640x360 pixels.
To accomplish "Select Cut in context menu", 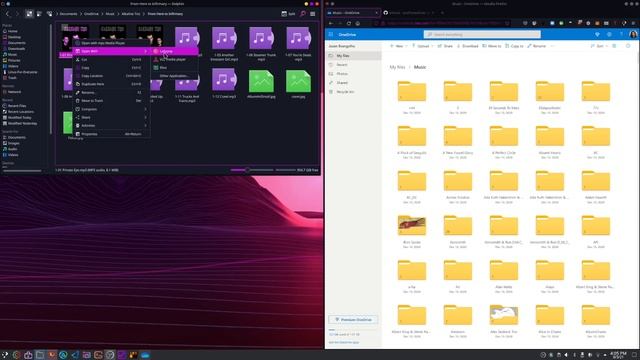I will pos(111,60).
